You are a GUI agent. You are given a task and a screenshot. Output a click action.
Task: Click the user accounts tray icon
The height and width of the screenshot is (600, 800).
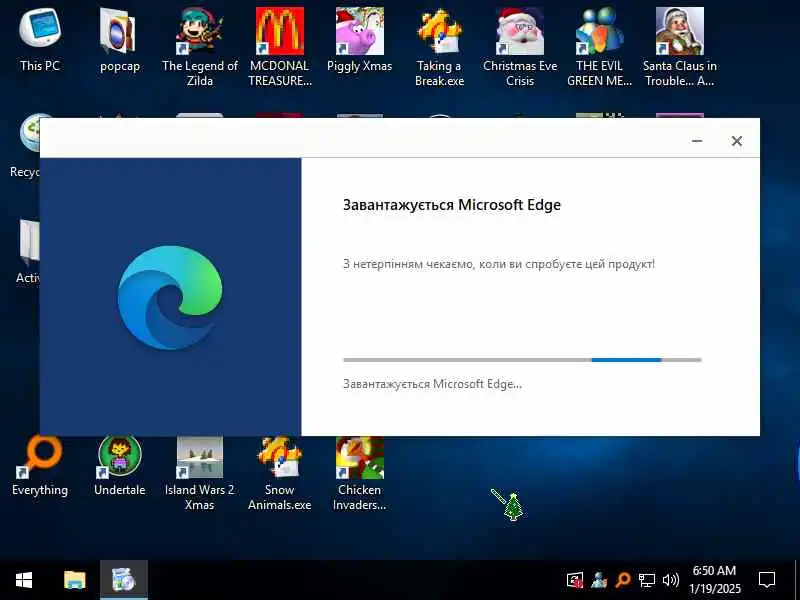point(599,580)
